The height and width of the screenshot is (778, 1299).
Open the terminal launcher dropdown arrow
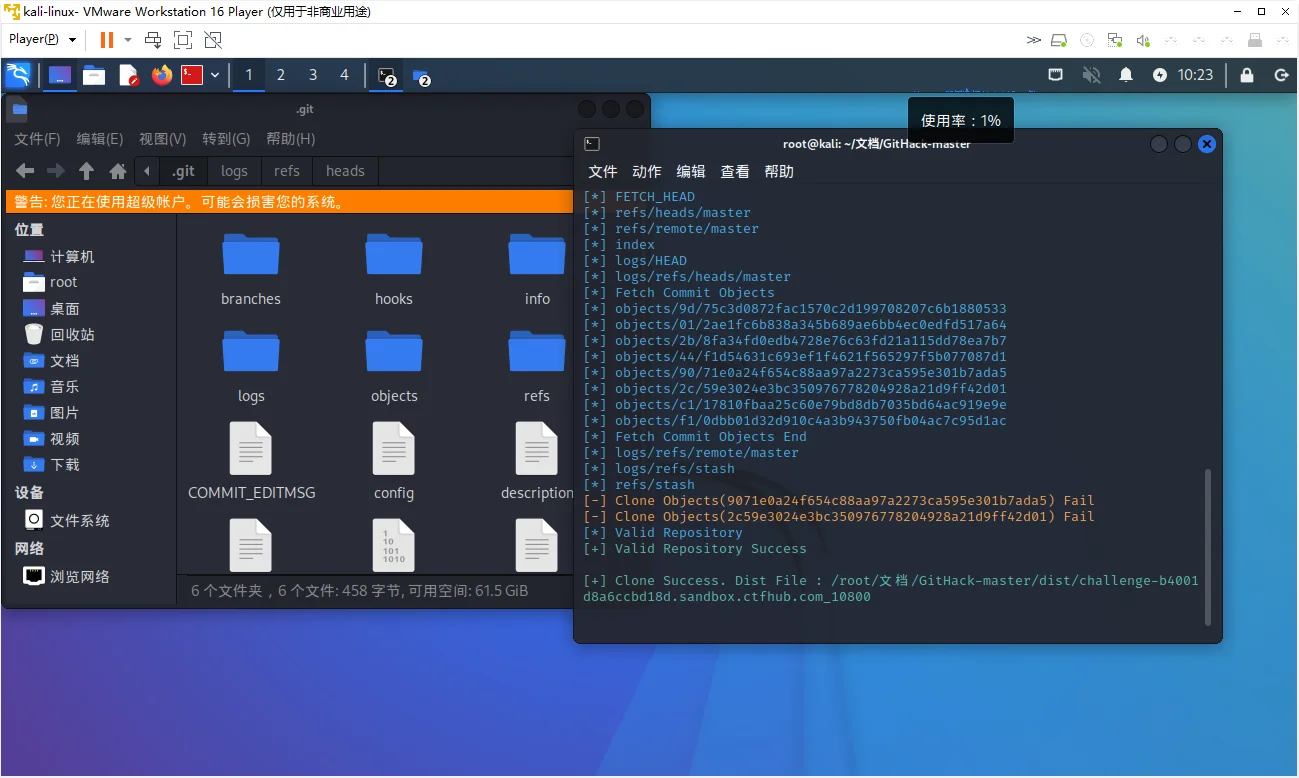point(214,75)
